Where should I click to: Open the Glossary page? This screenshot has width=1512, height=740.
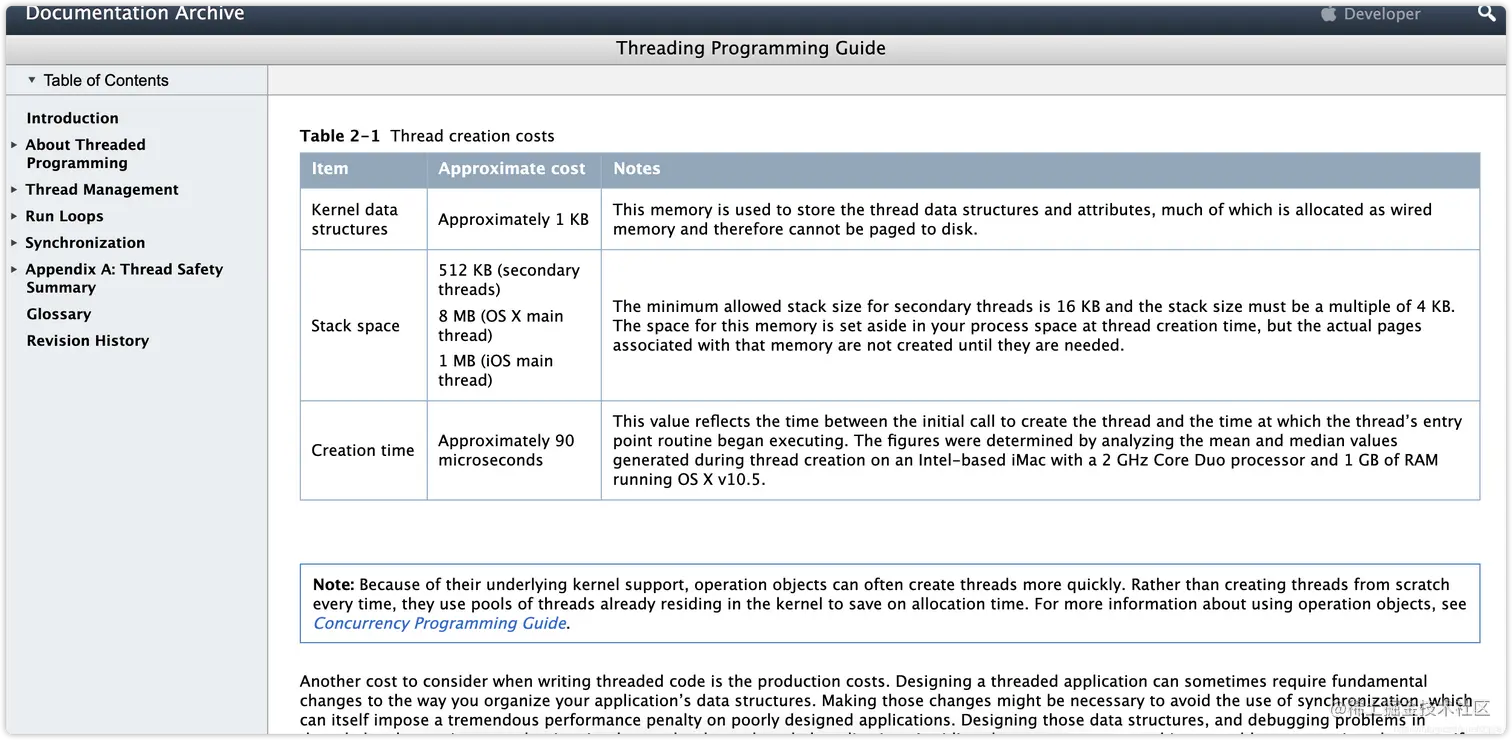click(58, 313)
